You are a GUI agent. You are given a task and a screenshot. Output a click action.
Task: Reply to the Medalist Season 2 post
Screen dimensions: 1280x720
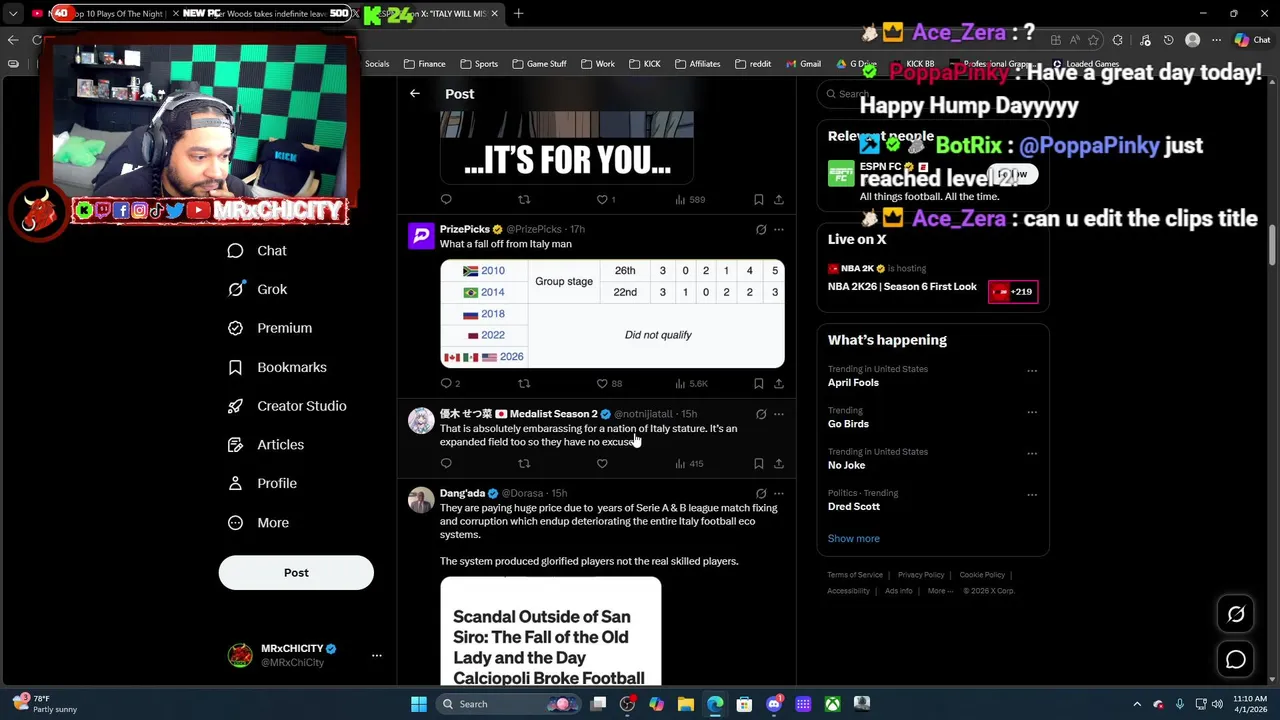446,463
